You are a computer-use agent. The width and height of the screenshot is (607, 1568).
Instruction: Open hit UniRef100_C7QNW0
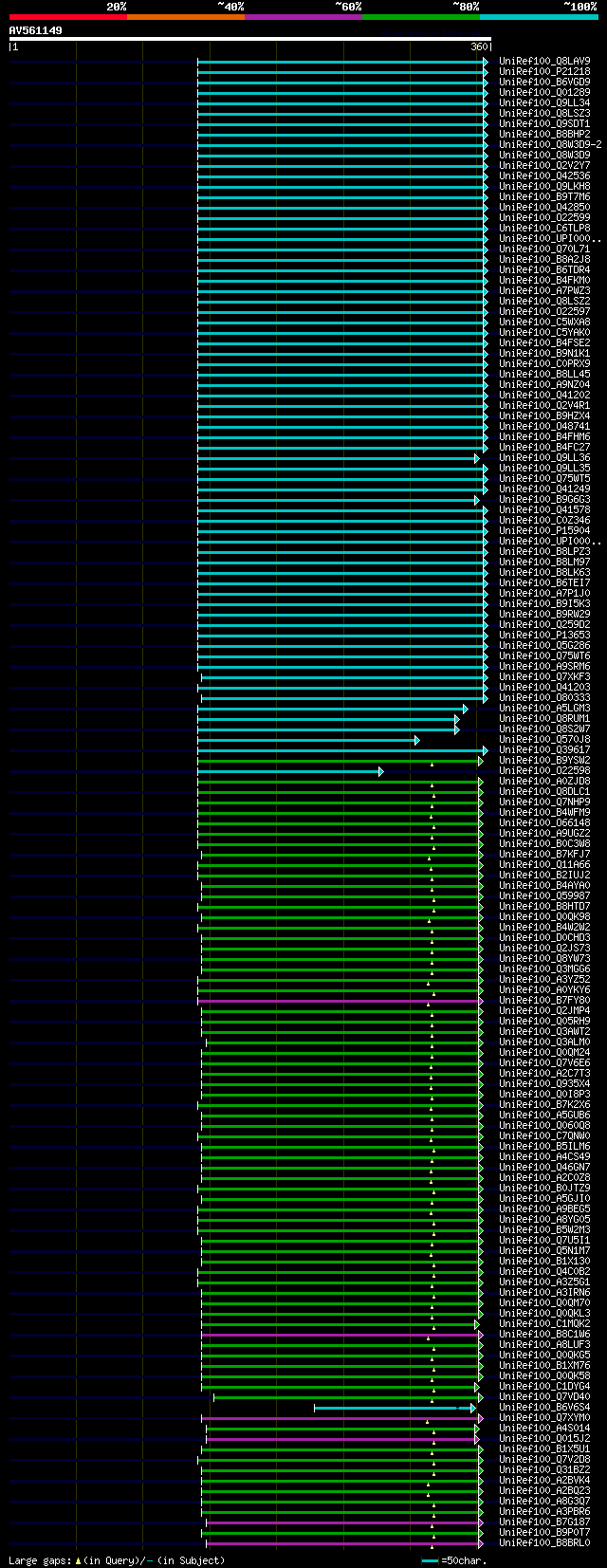click(544, 1135)
